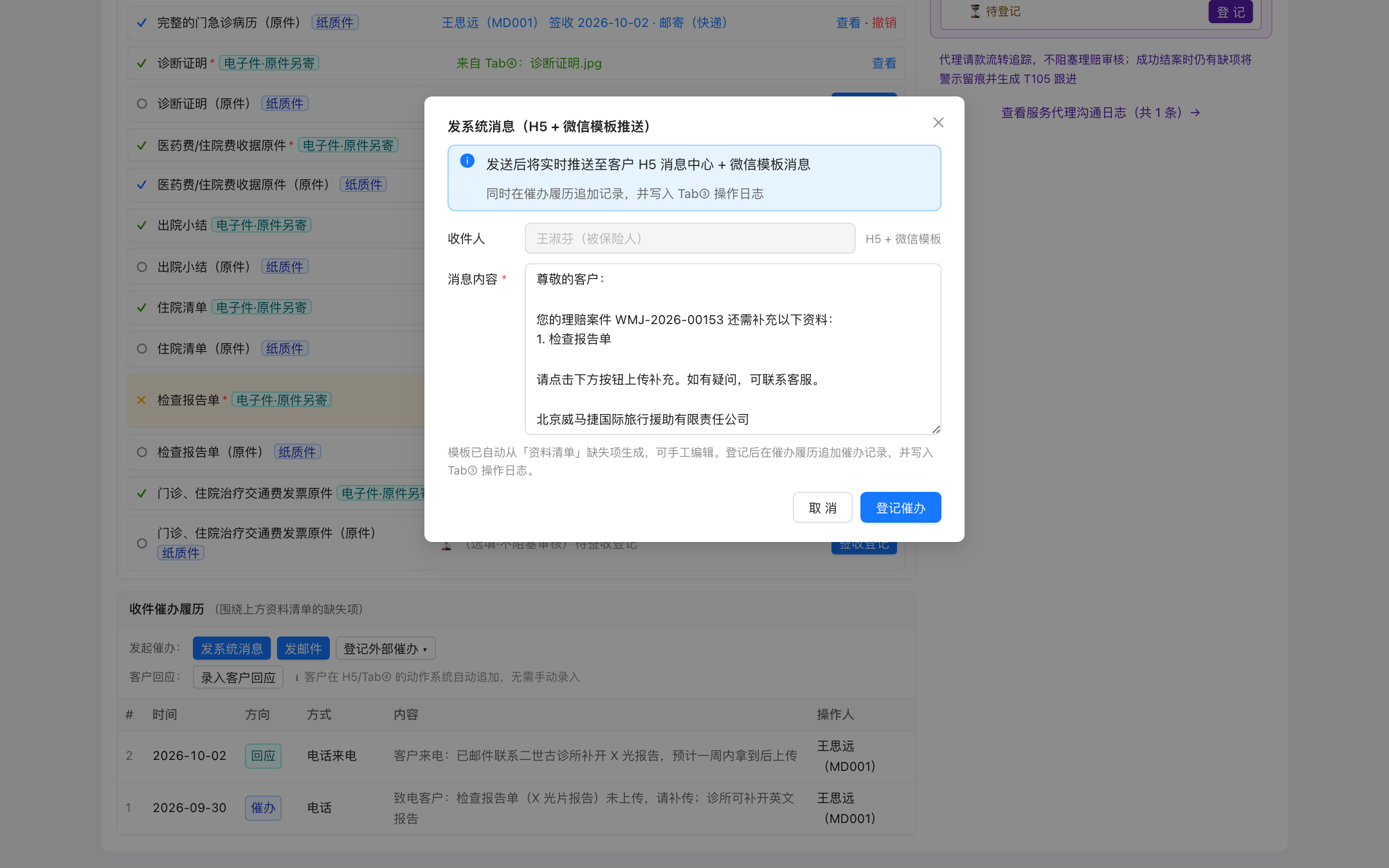This screenshot has width=1389, height=868.
Task: Click the hourglass icon next to 待登记
Action: 976,12
